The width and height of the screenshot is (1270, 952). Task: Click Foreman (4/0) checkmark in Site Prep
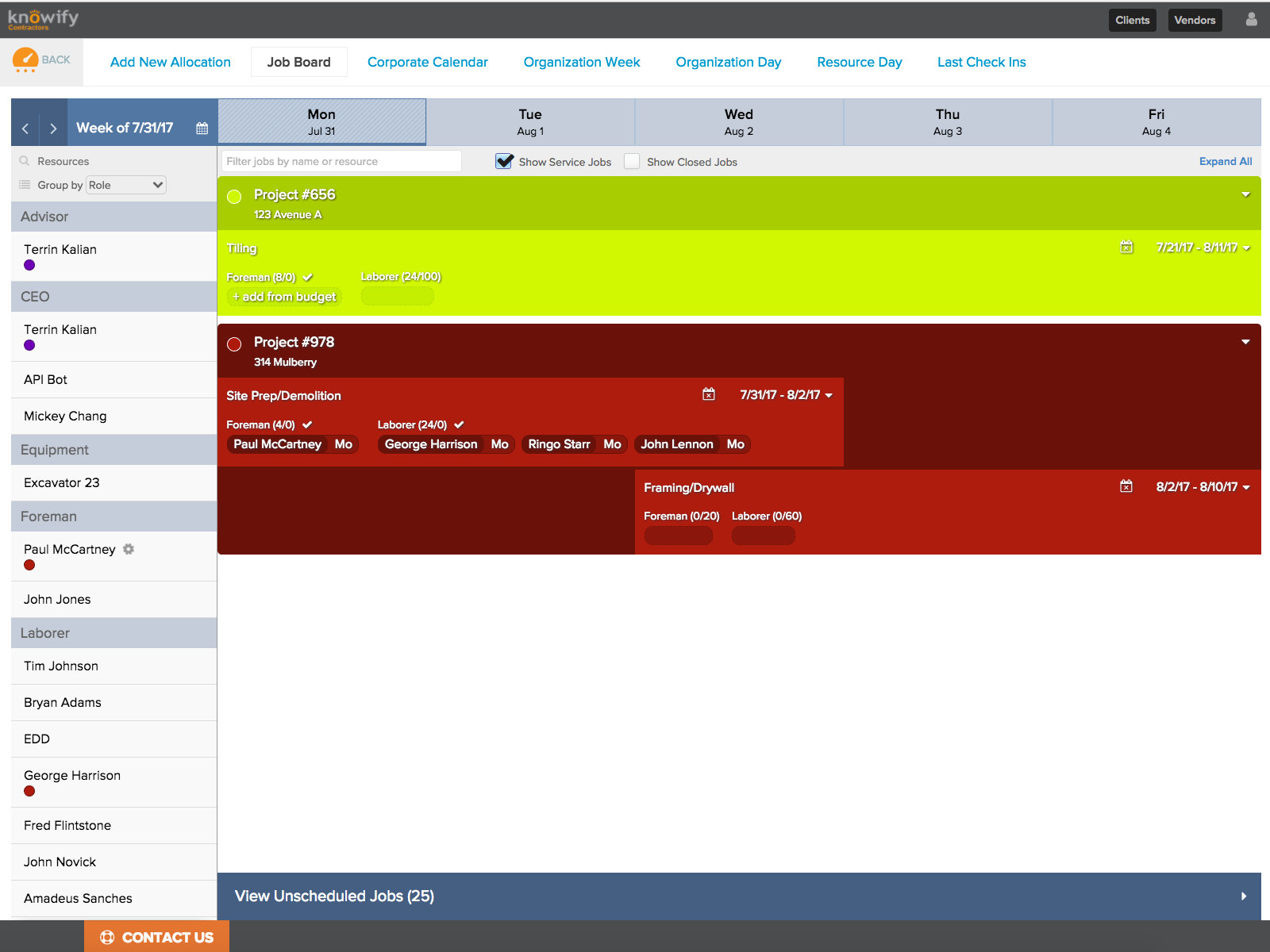point(307,424)
